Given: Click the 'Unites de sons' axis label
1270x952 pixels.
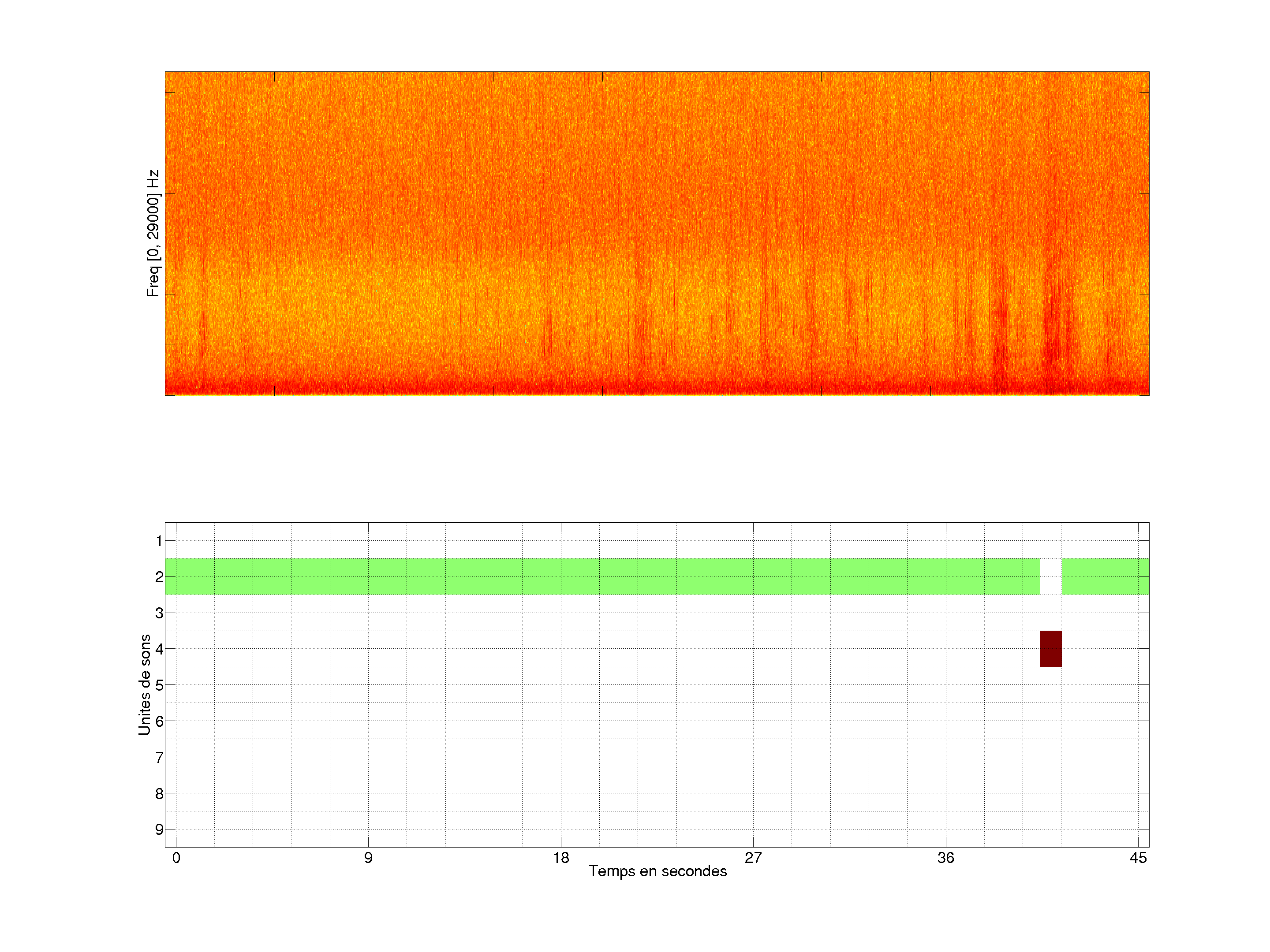Looking at the screenshot, I should tap(145, 684).
